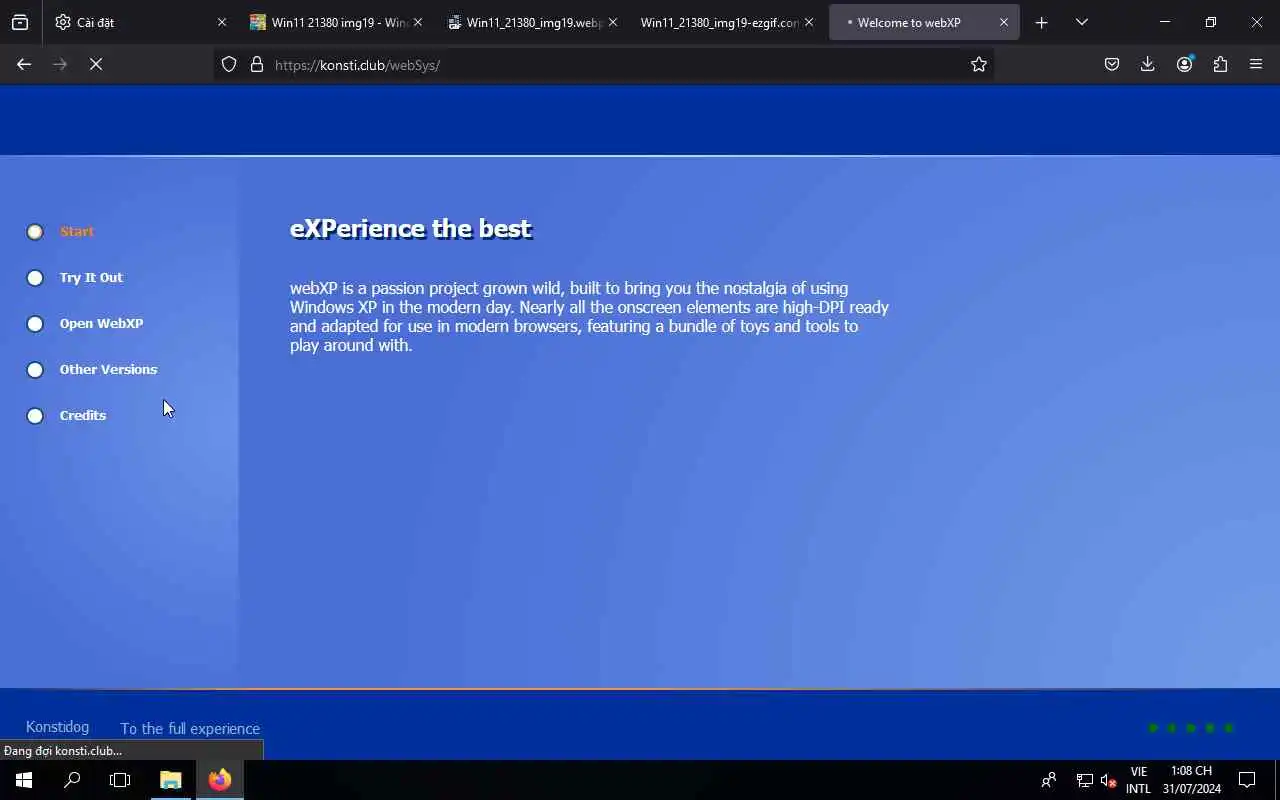Screen dimensions: 1280x800
Task: Open the Windows Start menu
Action: pos(24,780)
